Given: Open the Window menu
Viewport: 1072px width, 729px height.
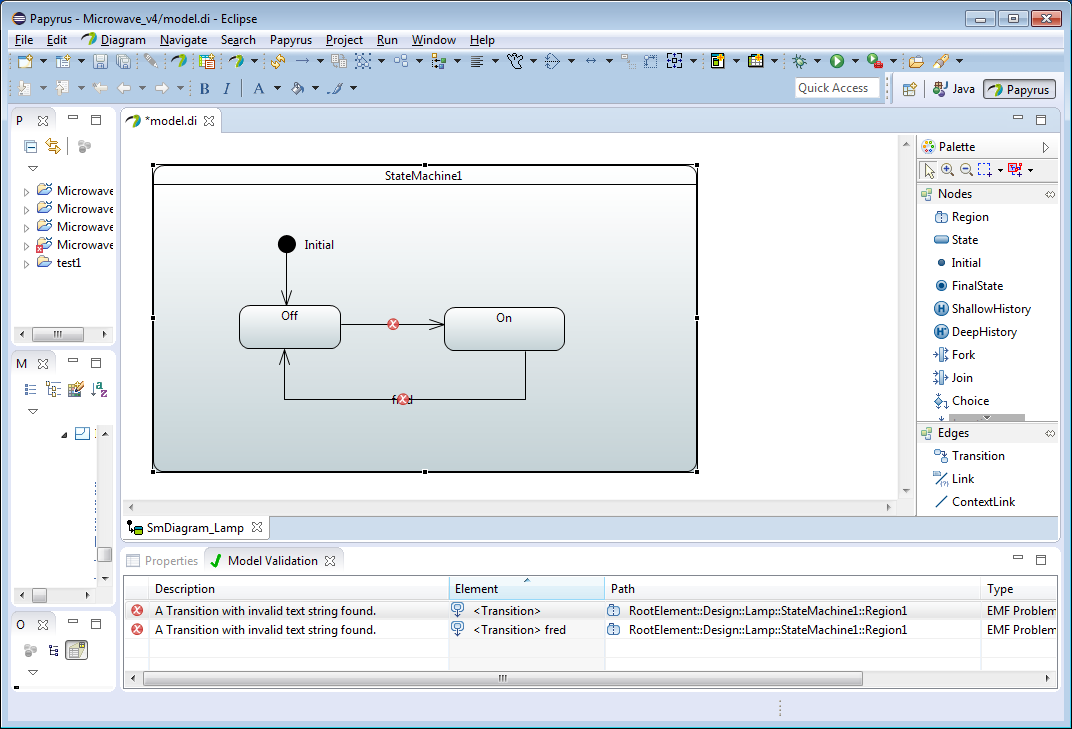Looking at the screenshot, I should [x=433, y=40].
